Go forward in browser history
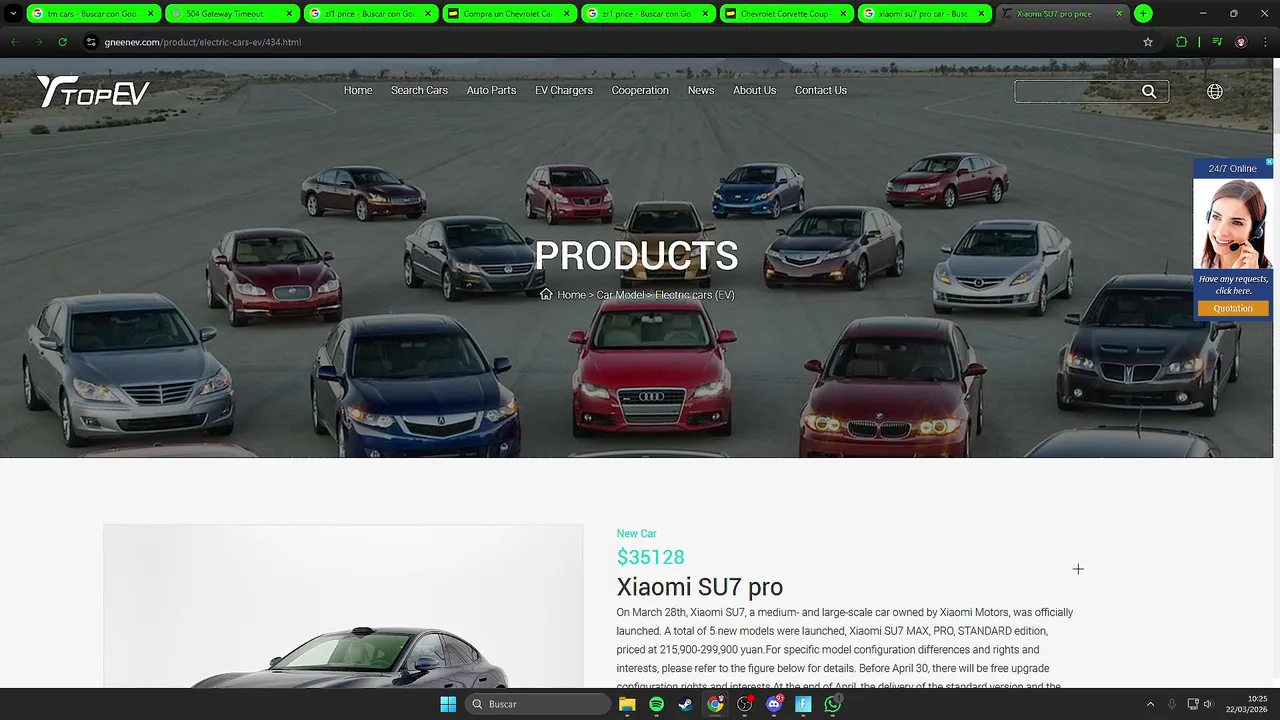The height and width of the screenshot is (720, 1280). tap(39, 42)
